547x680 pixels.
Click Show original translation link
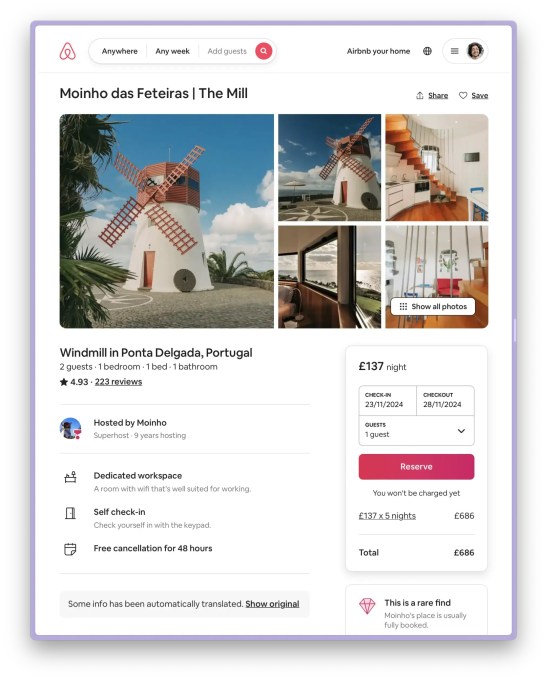click(272, 604)
